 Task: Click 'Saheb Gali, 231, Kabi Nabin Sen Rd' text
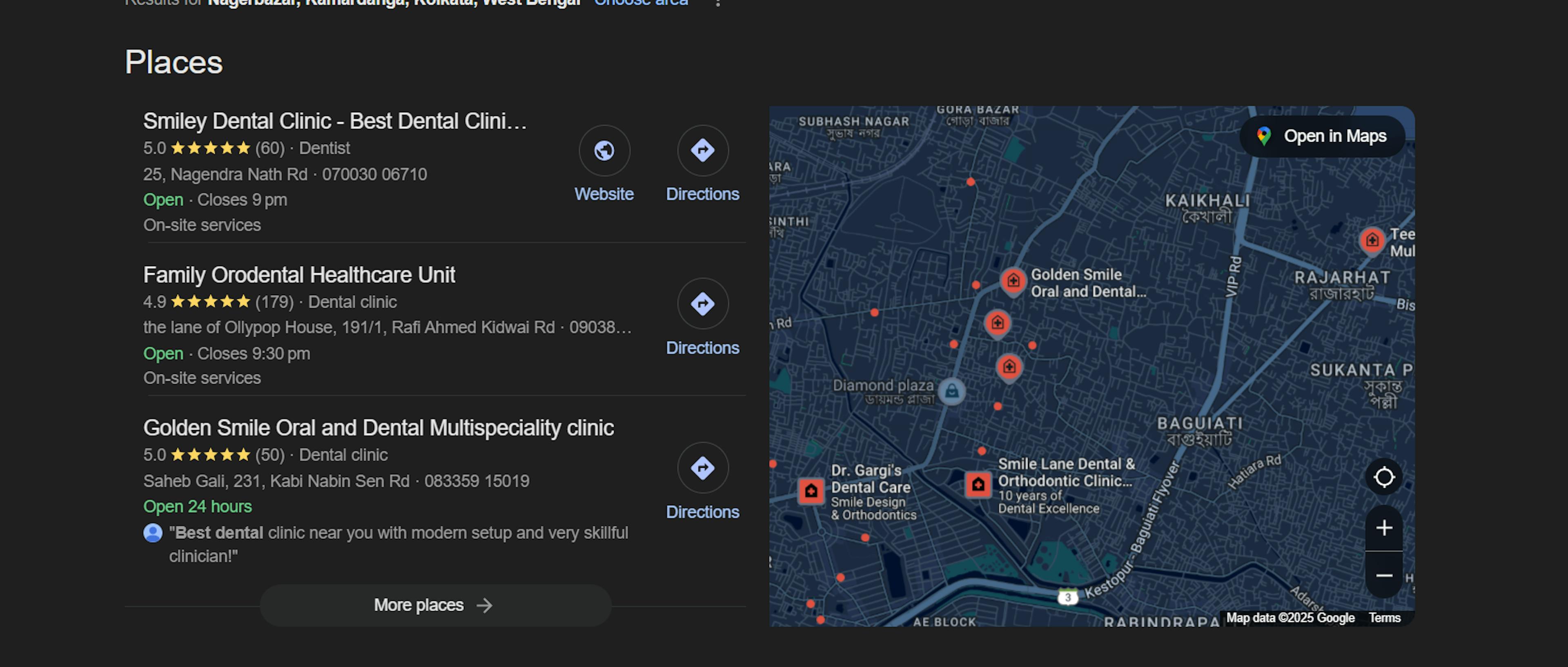(276, 481)
